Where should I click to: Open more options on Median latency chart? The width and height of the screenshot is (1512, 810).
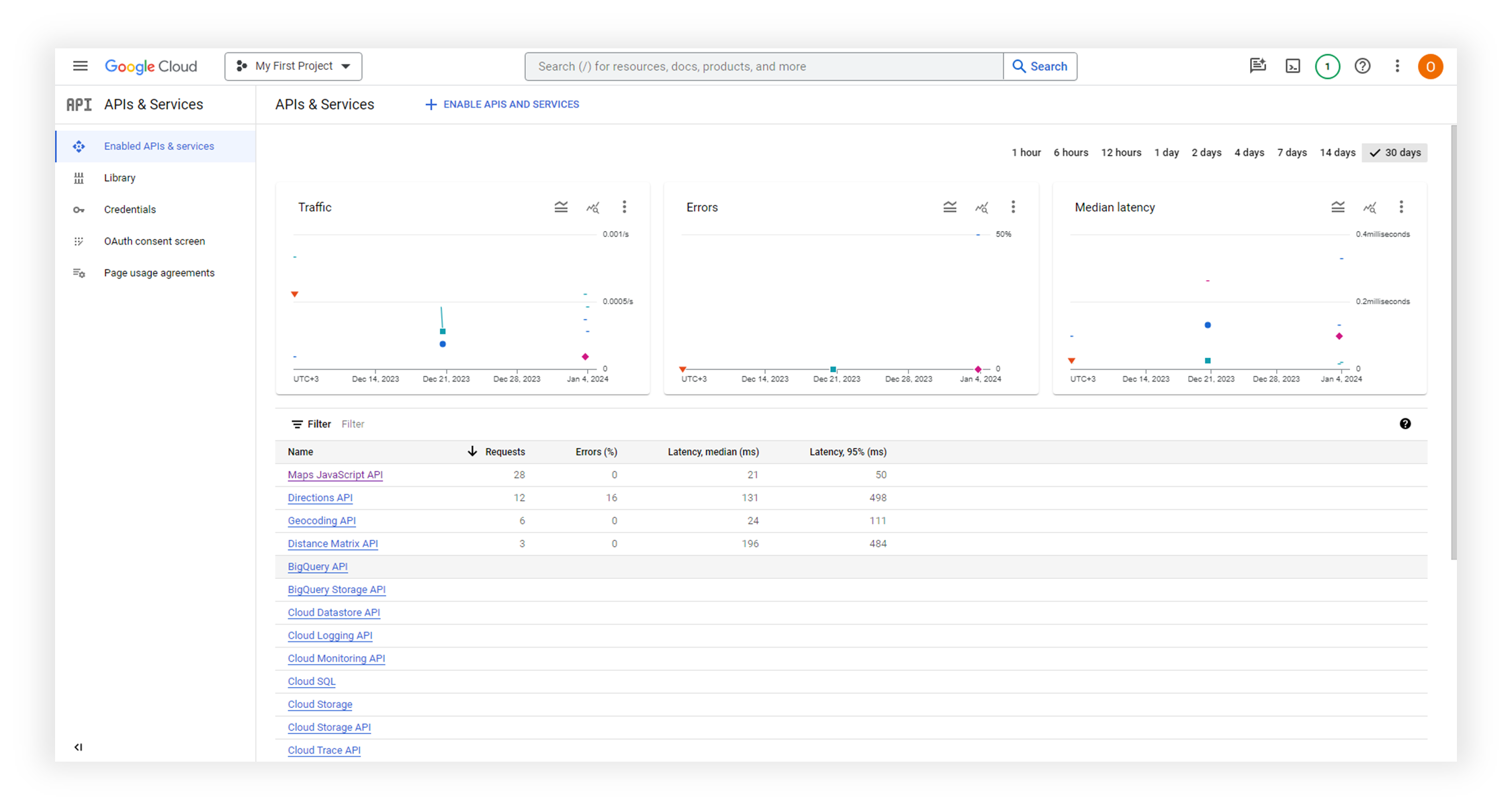pyautogui.click(x=1400, y=207)
